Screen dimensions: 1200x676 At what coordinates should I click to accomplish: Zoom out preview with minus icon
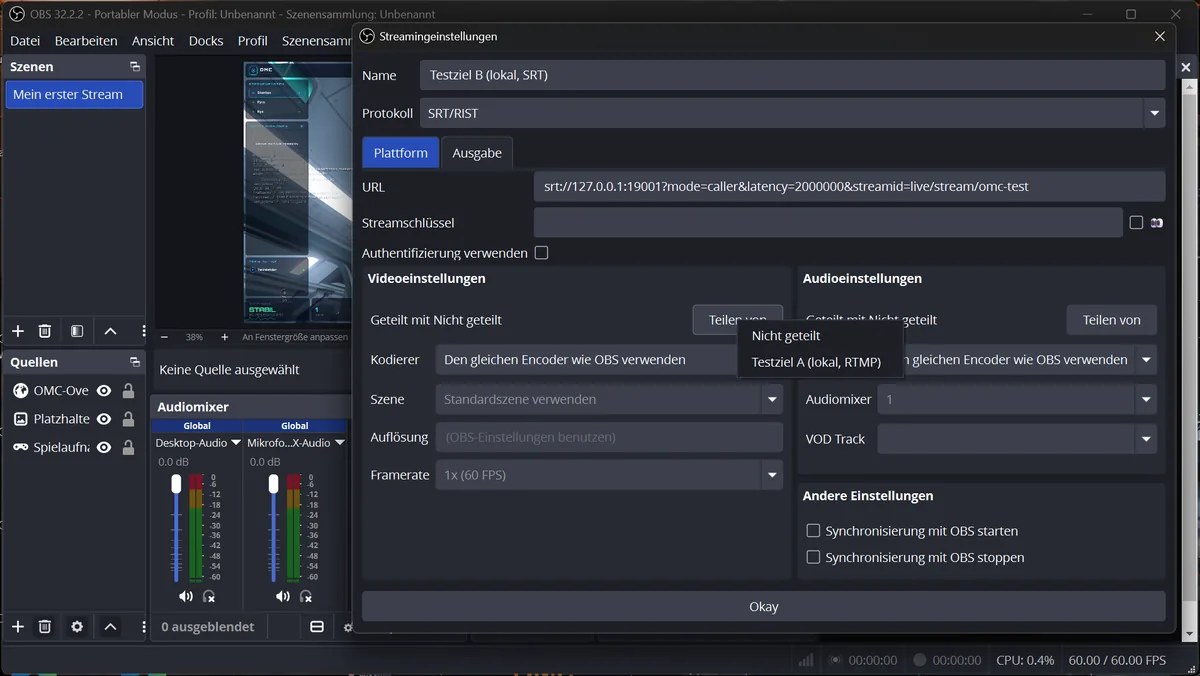pyautogui.click(x=165, y=337)
